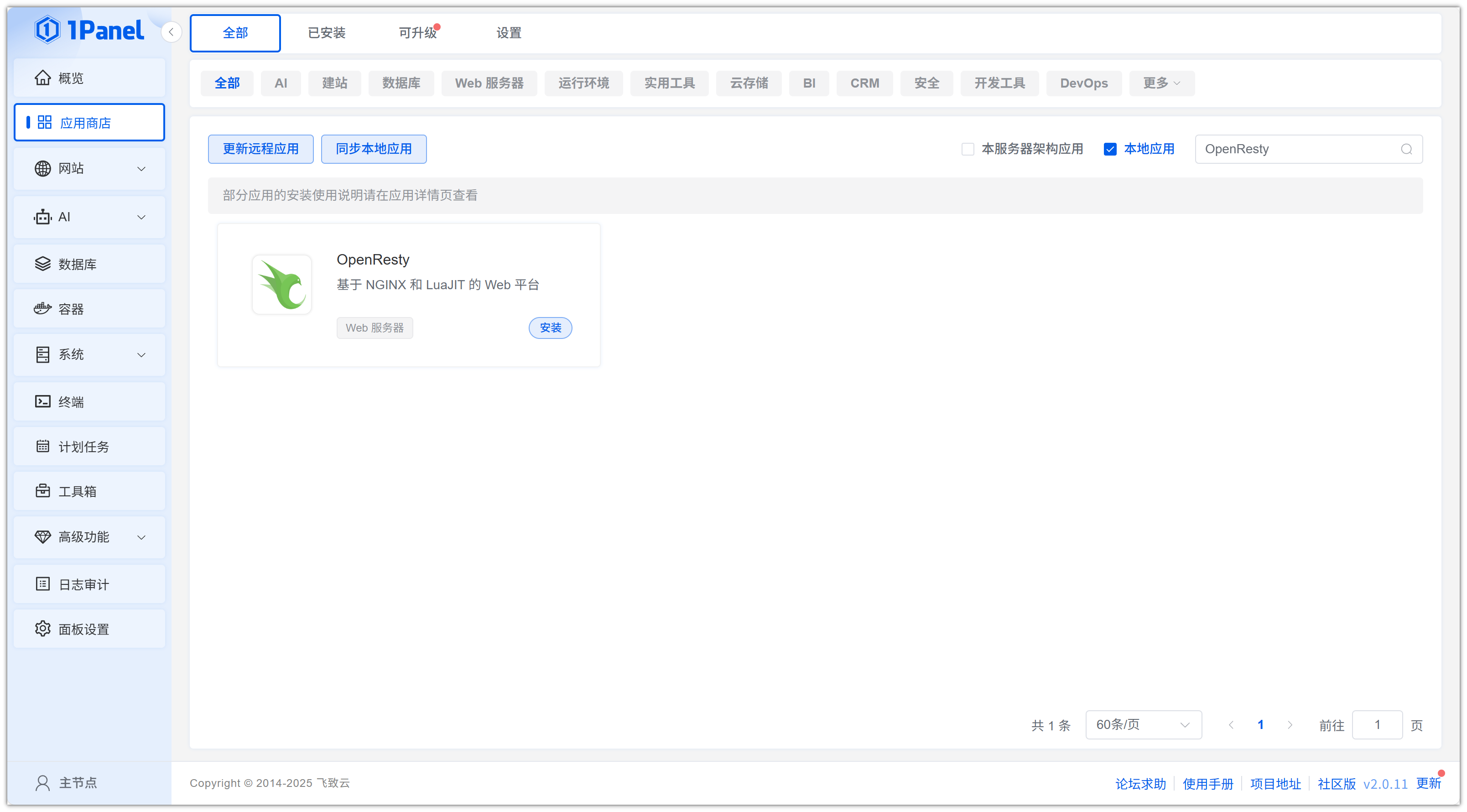Viewport: 1467px width, 812px height.
Task: Click the sidebar collapse arrow icon
Action: [x=171, y=32]
